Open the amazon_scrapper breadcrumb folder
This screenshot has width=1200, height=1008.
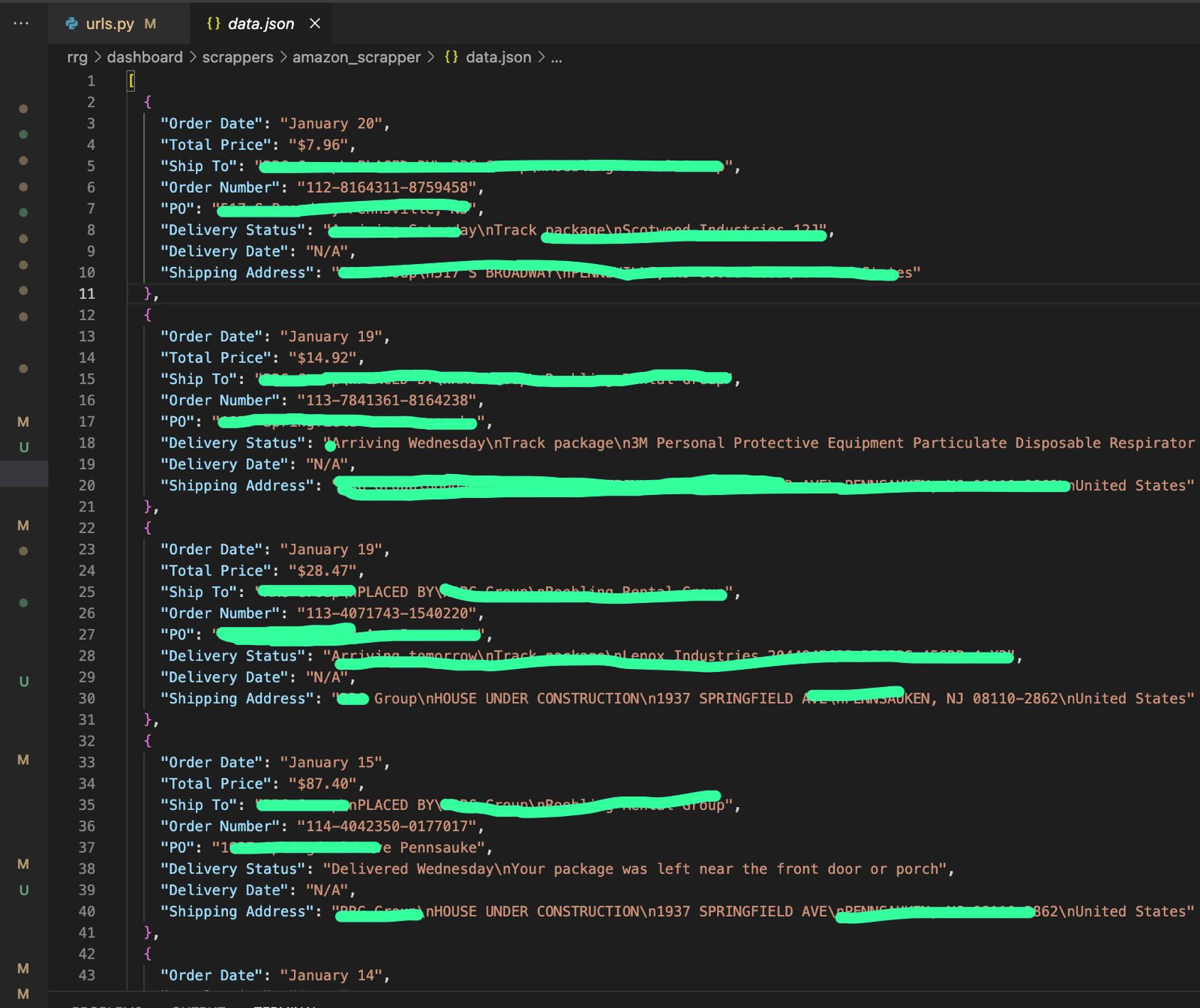[x=356, y=57]
